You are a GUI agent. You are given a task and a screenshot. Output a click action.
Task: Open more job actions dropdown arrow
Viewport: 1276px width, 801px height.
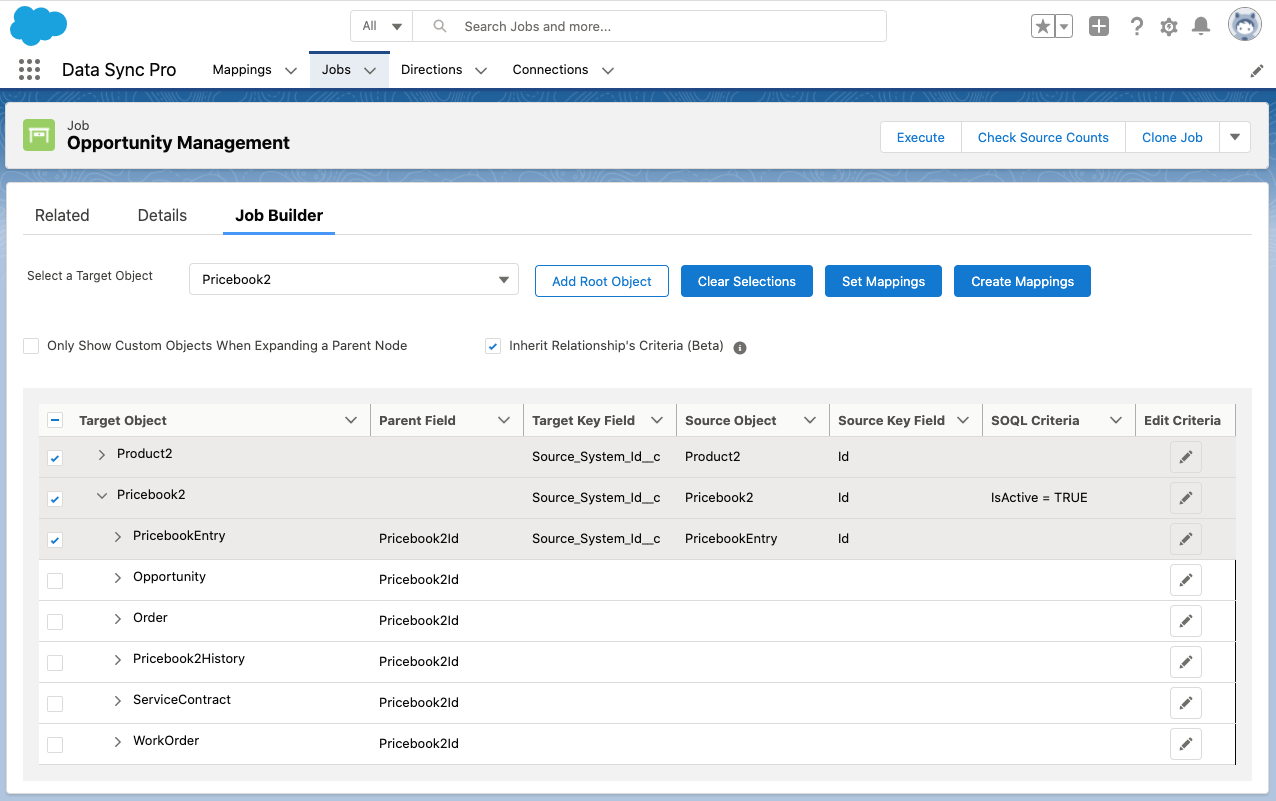[x=1236, y=137]
